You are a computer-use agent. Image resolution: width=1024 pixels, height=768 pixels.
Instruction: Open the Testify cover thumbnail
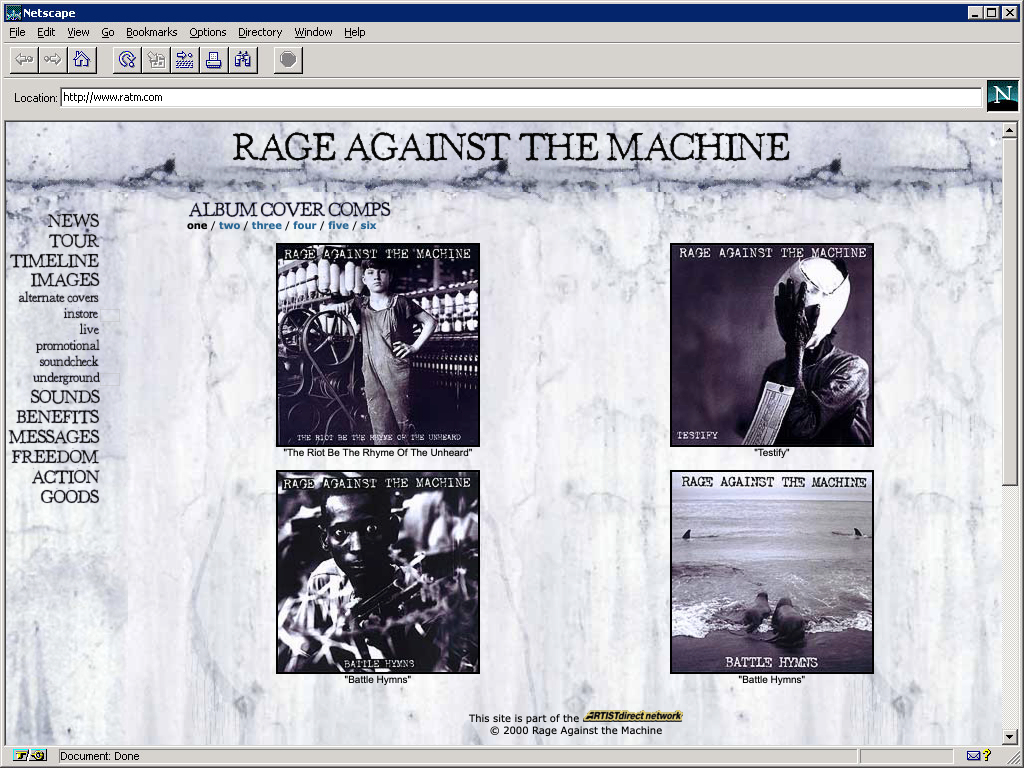click(x=772, y=345)
